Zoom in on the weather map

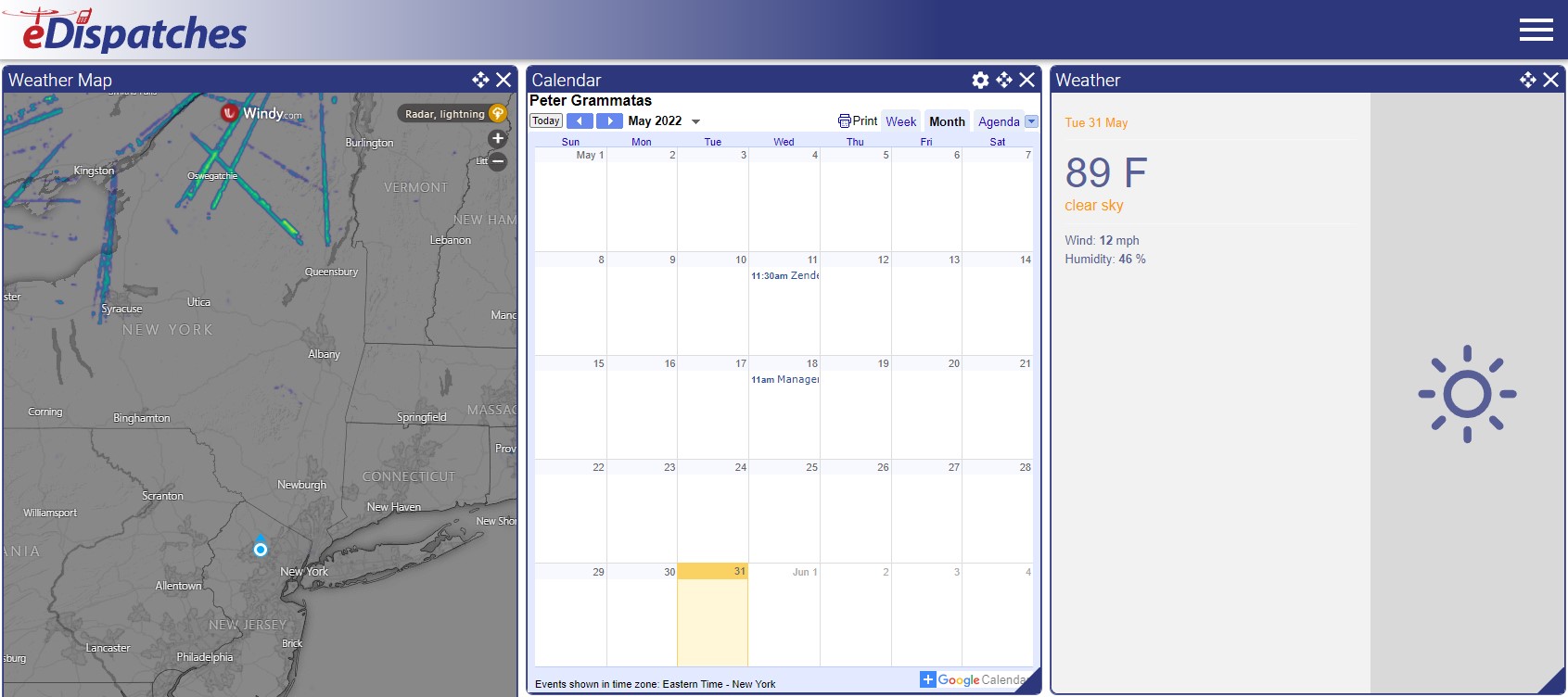(x=498, y=138)
